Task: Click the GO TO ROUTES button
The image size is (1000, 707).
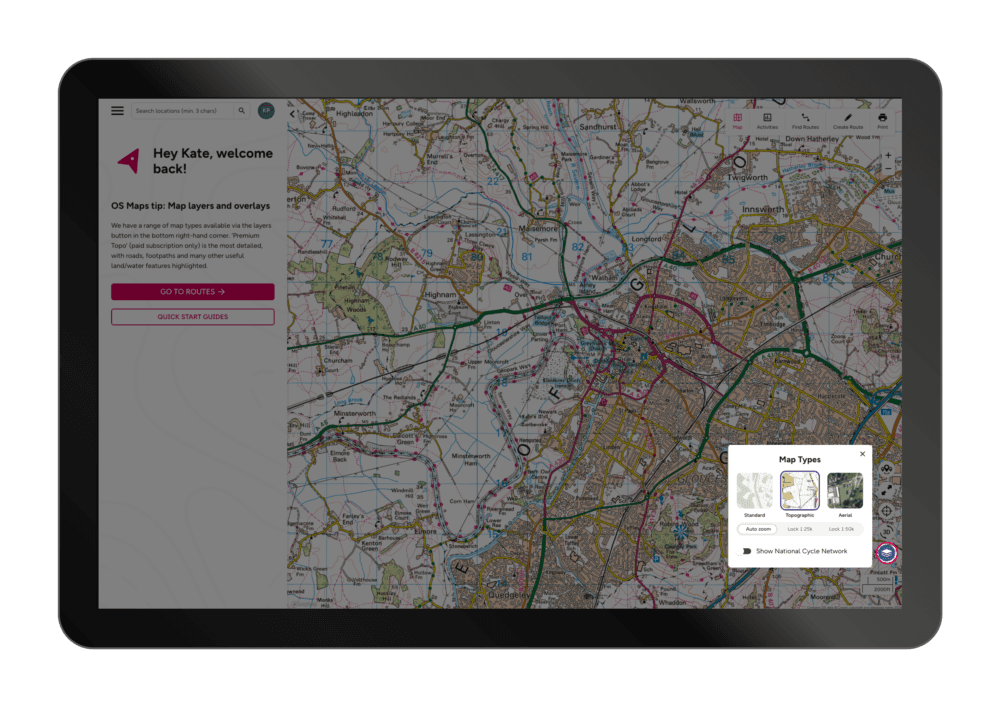Action: (194, 291)
